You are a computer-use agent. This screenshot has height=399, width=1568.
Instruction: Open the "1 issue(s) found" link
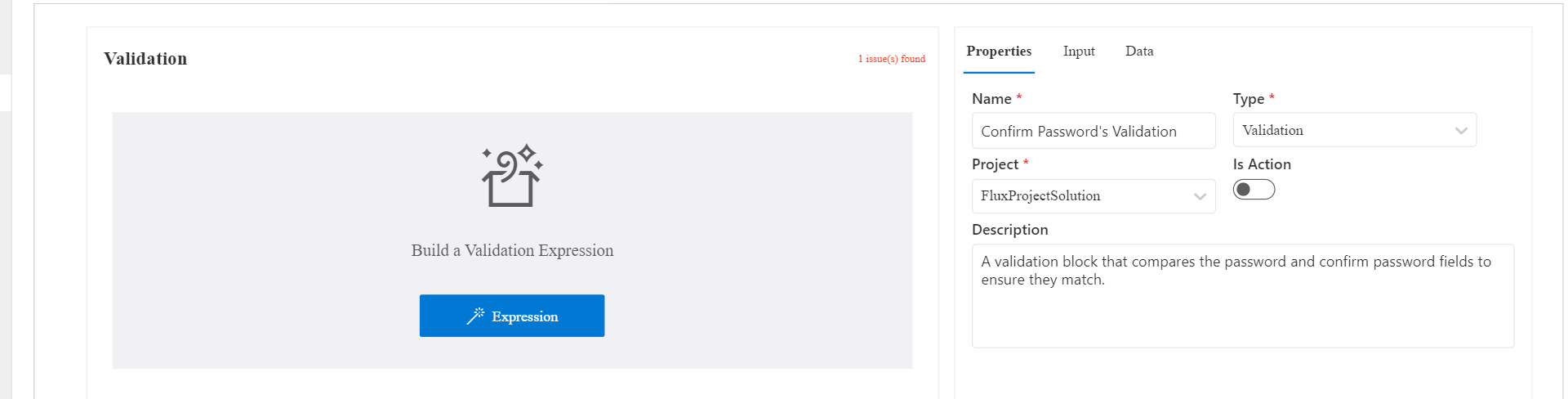pos(891,59)
